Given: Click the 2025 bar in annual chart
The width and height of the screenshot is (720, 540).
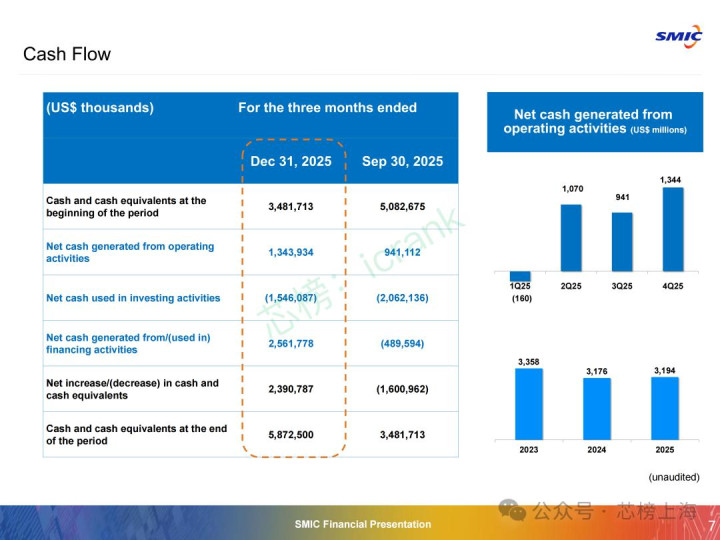Looking at the screenshot, I should tap(665, 408).
